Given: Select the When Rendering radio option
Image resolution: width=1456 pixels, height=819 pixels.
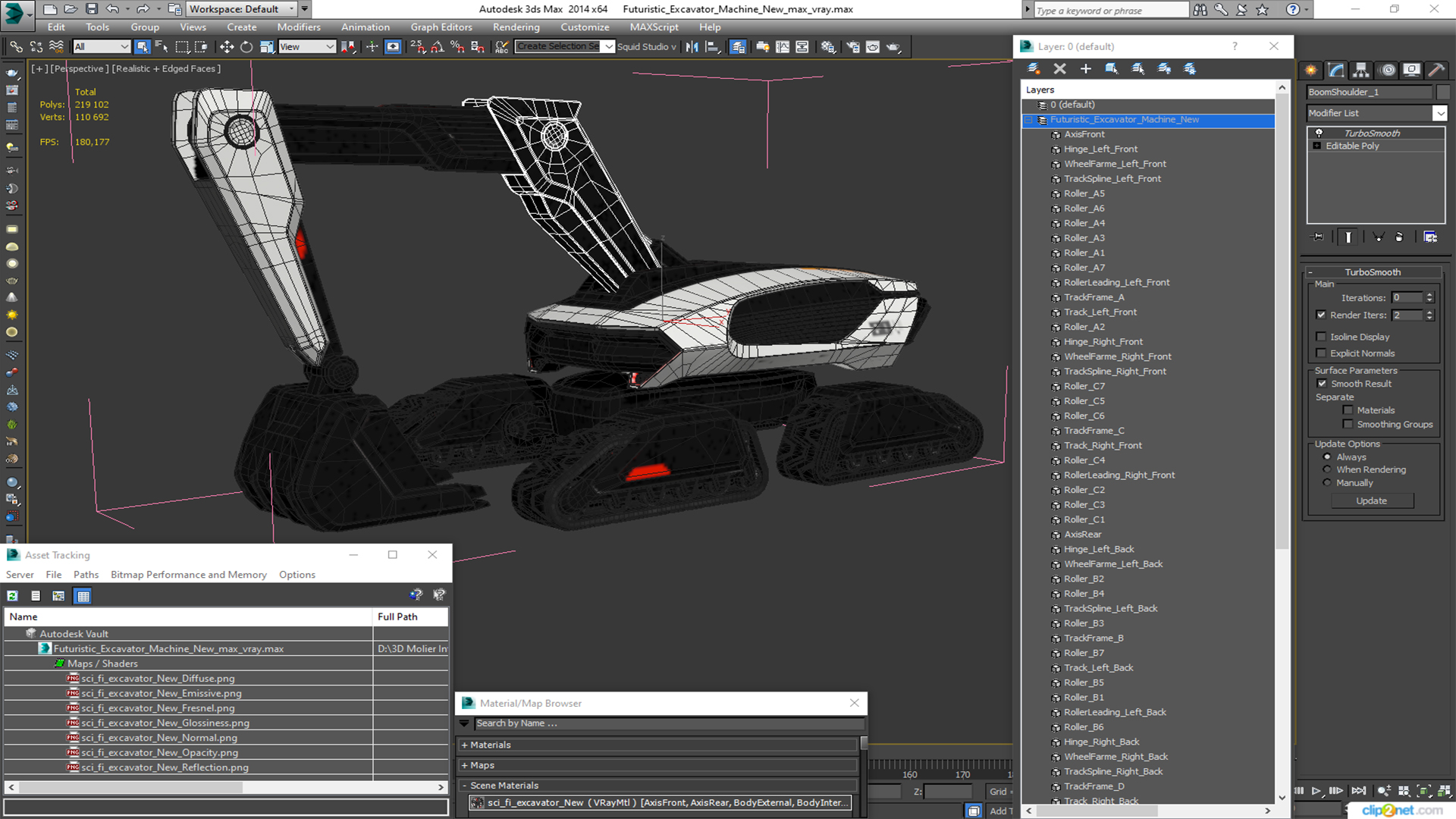Looking at the screenshot, I should pyautogui.click(x=1327, y=470).
